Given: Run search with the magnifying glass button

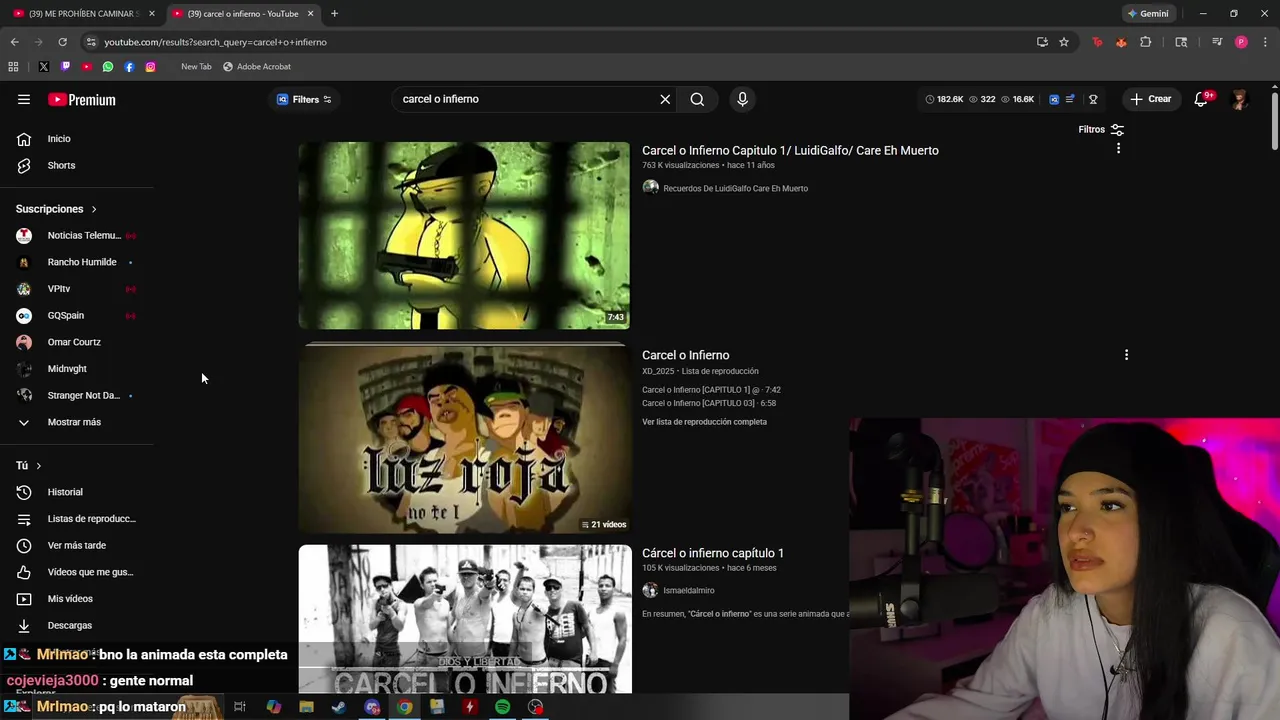Looking at the screenshot, I should [x=697, y=99].
